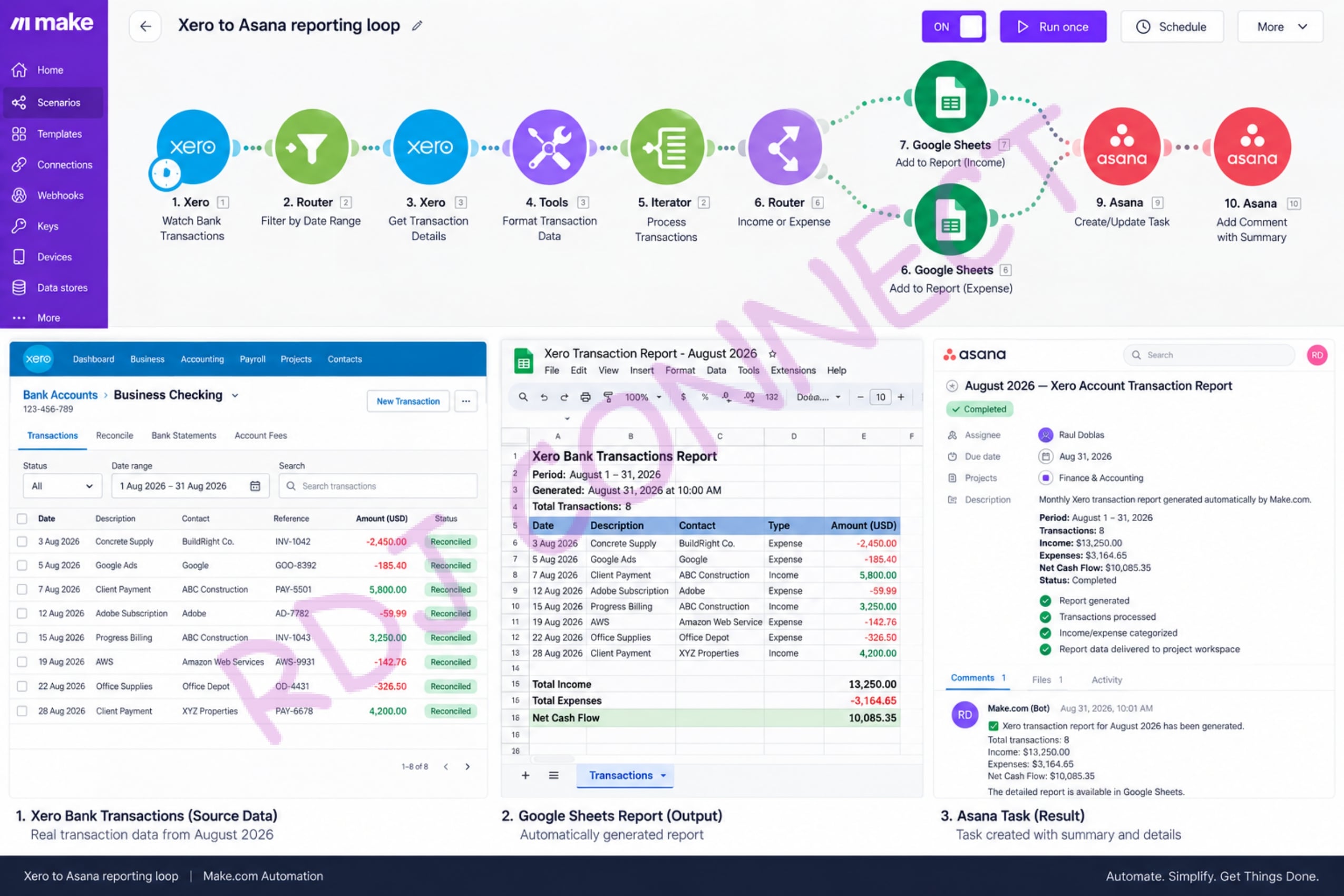Screen dimensions: 1344x896
Task: Open the Bank Statements tab
Action: [184, 435]
